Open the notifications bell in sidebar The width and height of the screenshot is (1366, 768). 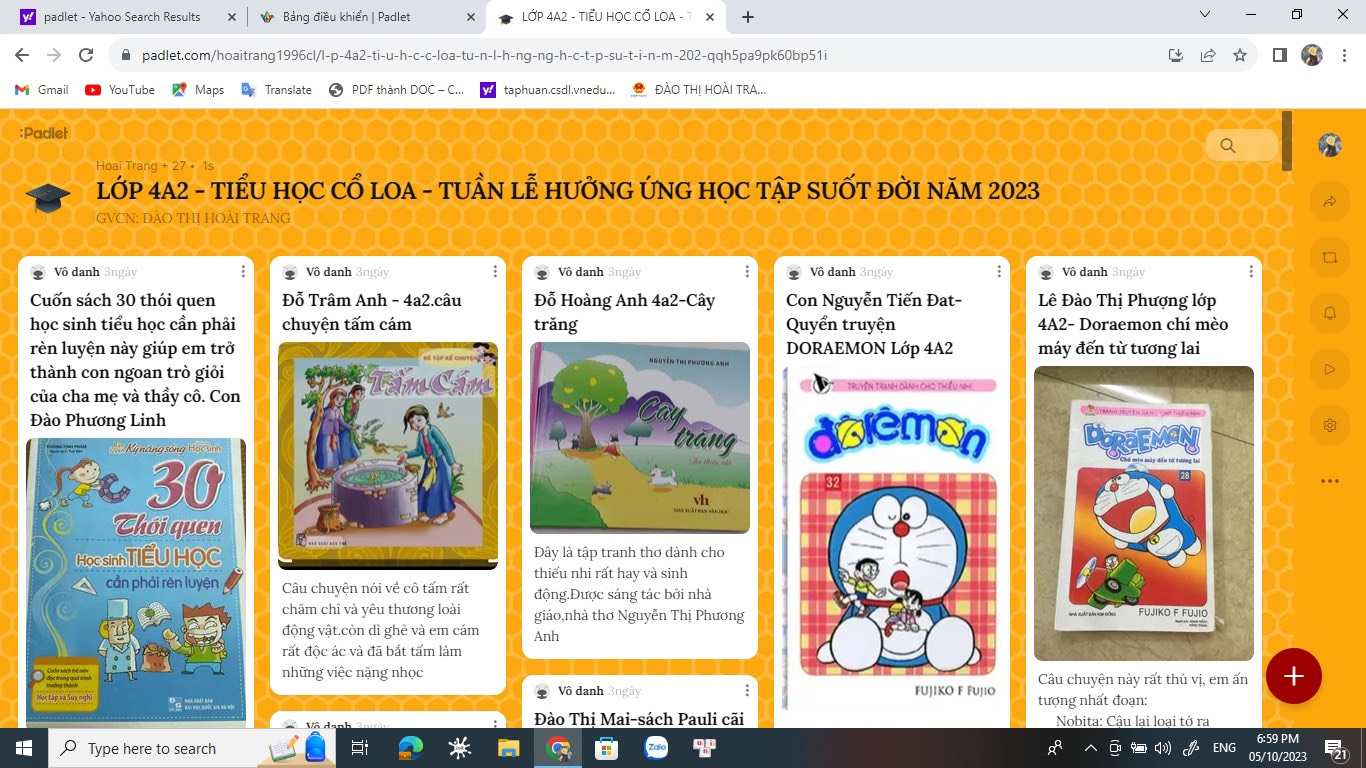(x=1329, y=313)
